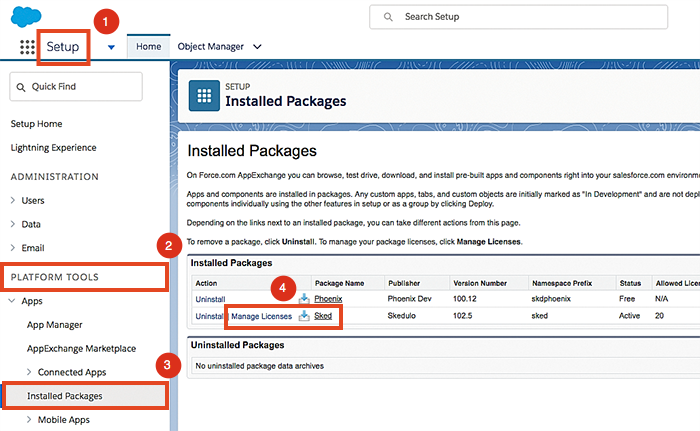Image resolution: width=700 pixels, height=431 pixels.
Task: Open App Manager
Action: point(54,325)
